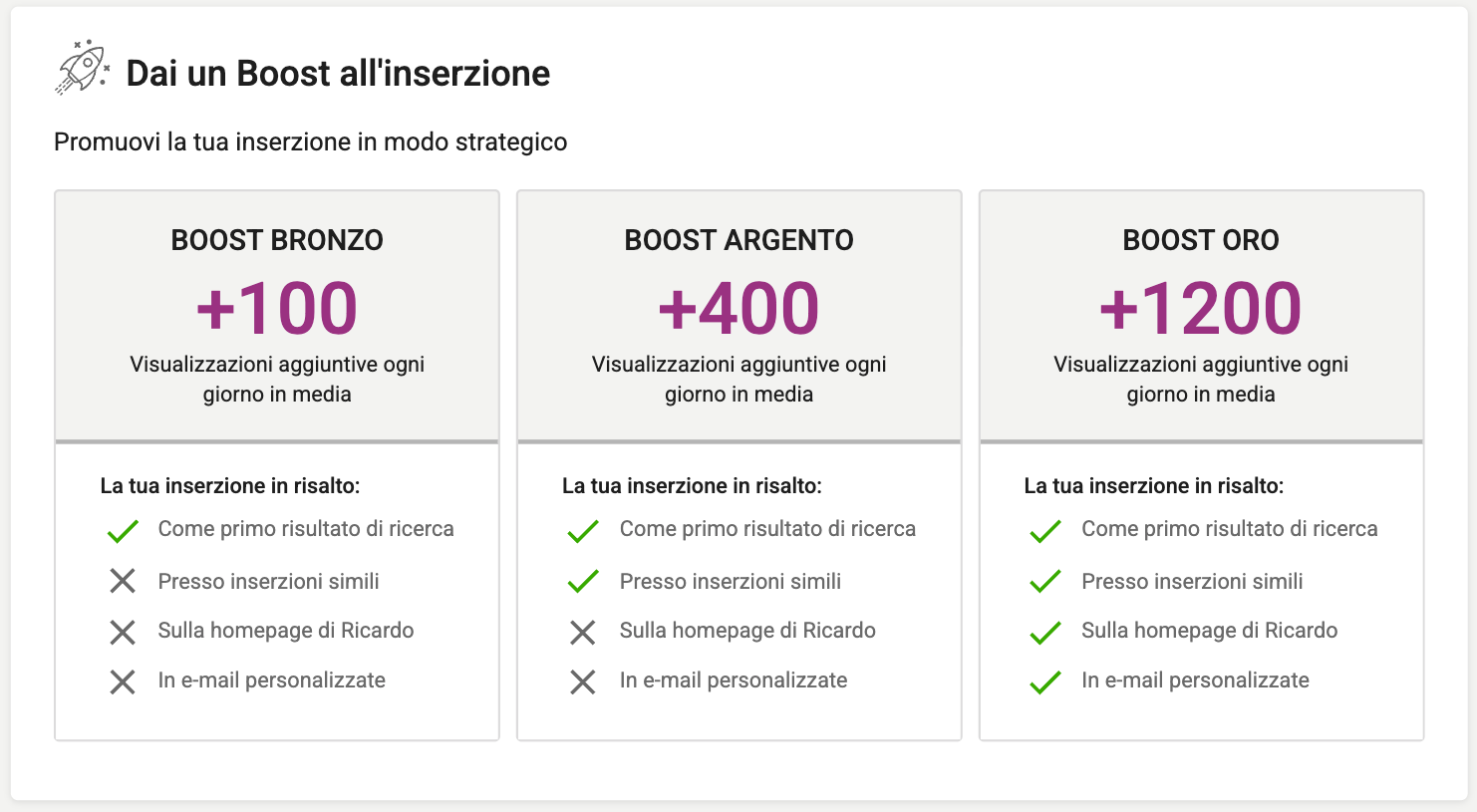
Task: Click checkmark for Oro inserzioni simili
Action: 1045,581
